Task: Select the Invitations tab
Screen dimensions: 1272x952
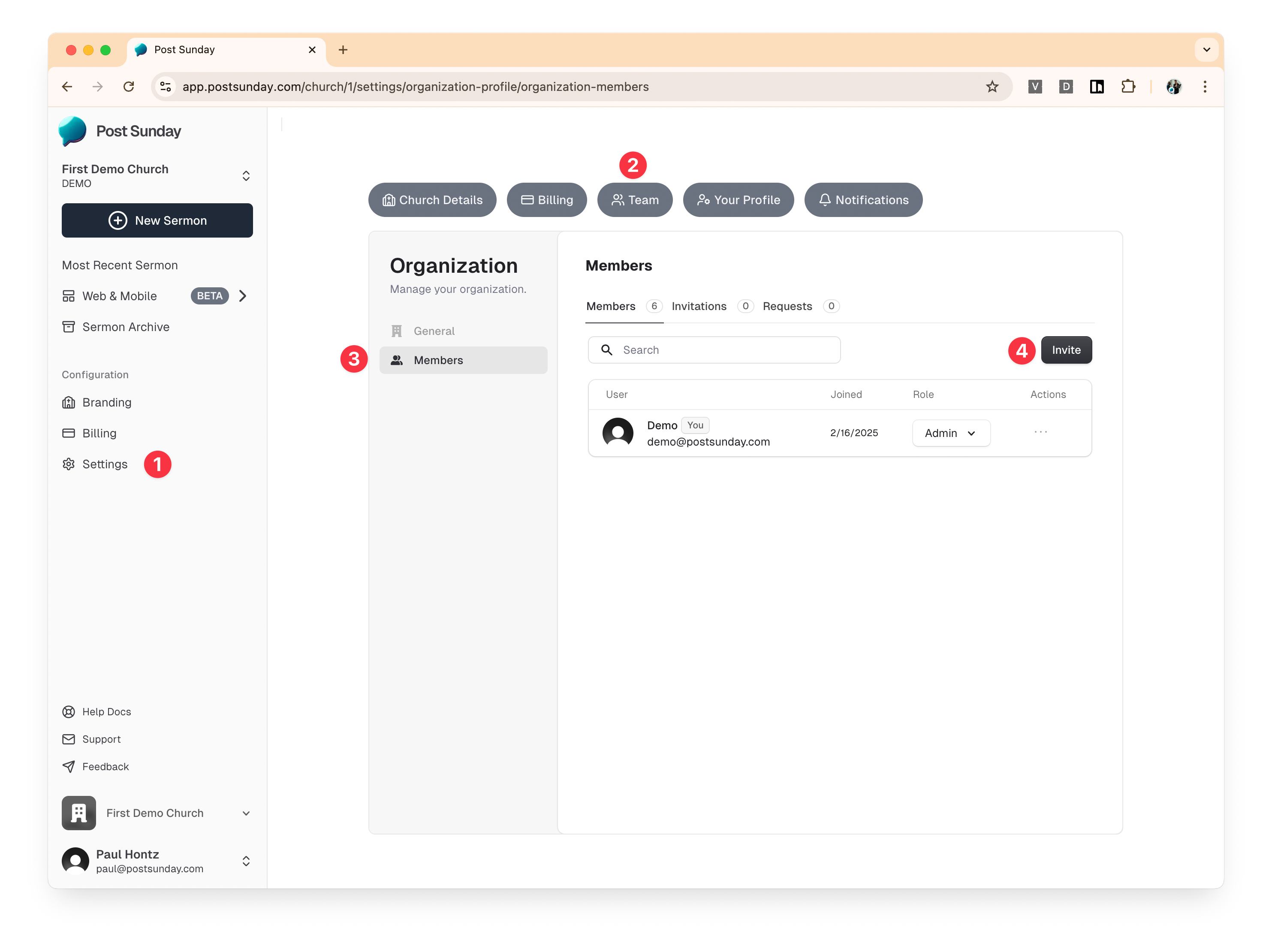Action: click(x=712, y=307)
